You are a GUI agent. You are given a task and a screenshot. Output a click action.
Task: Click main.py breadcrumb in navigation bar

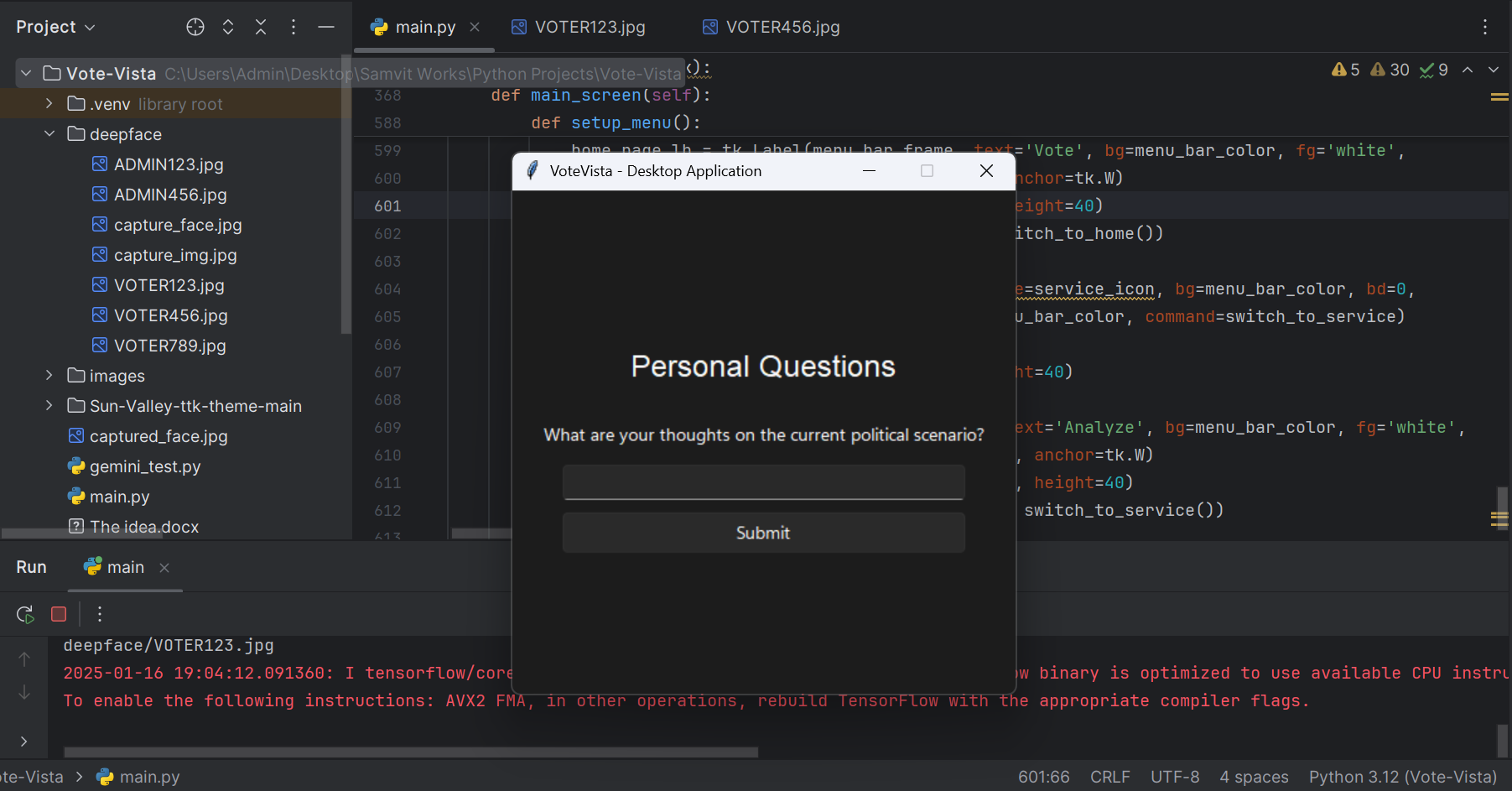pyautogui.click(x=138, y=777)
